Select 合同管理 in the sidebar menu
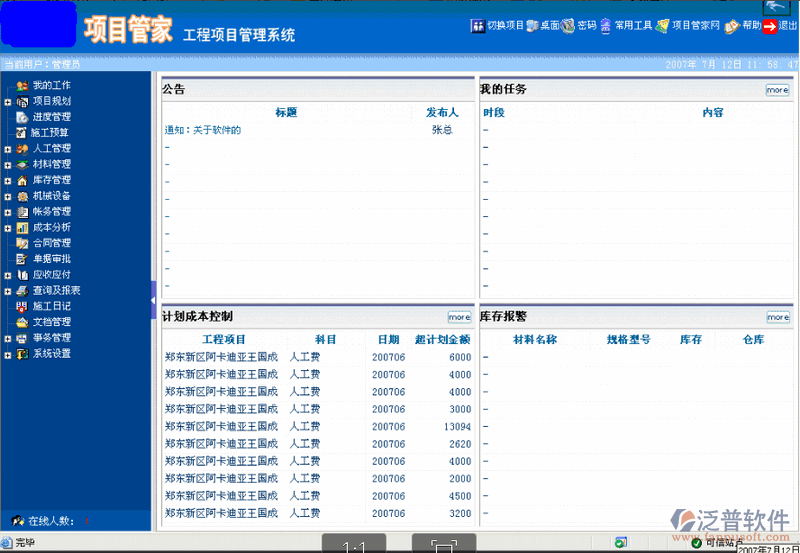Viewport: 800px width, 553px height. (x=51, y=243)
